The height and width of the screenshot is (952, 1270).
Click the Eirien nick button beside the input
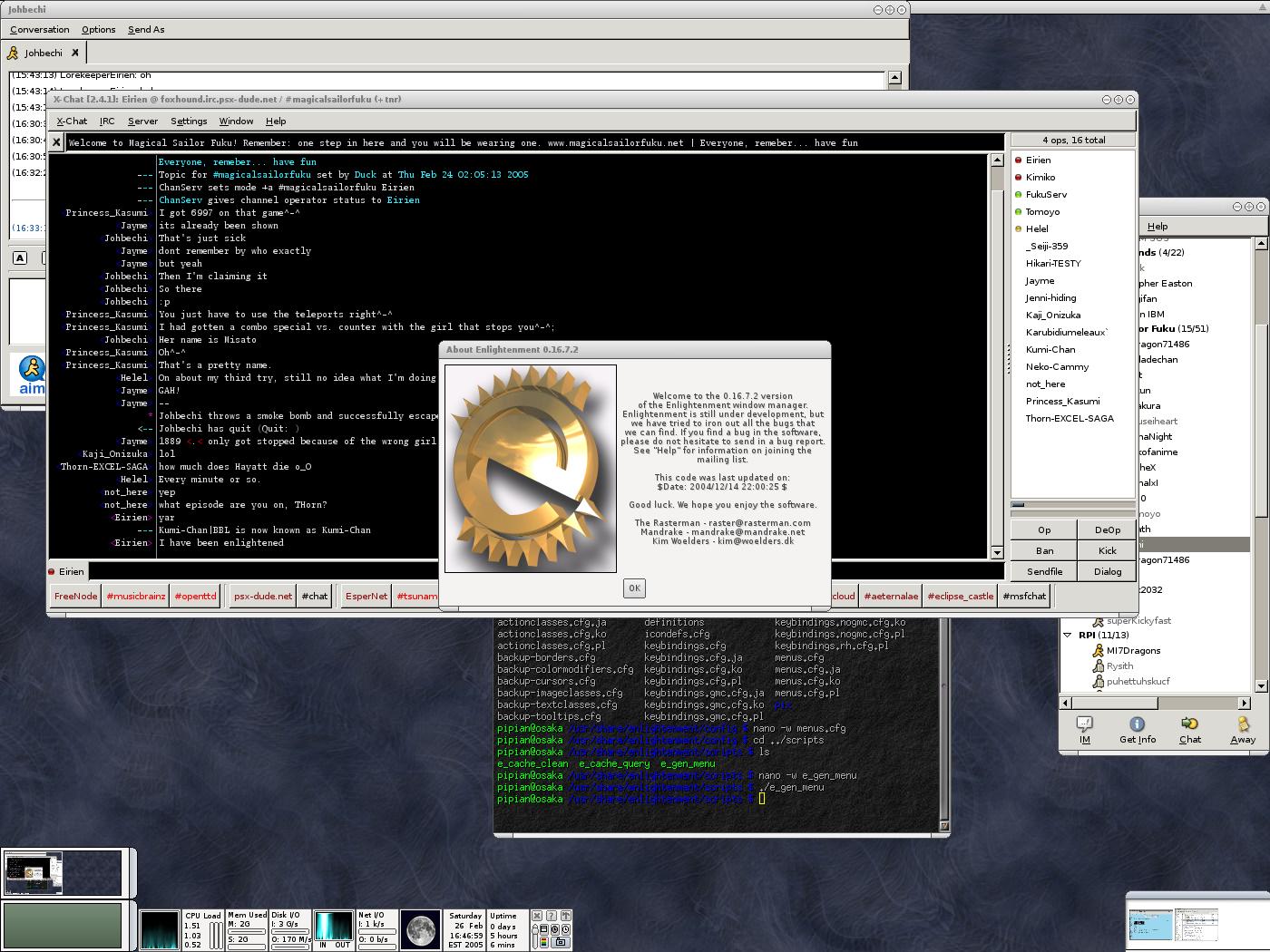point(67,571)
